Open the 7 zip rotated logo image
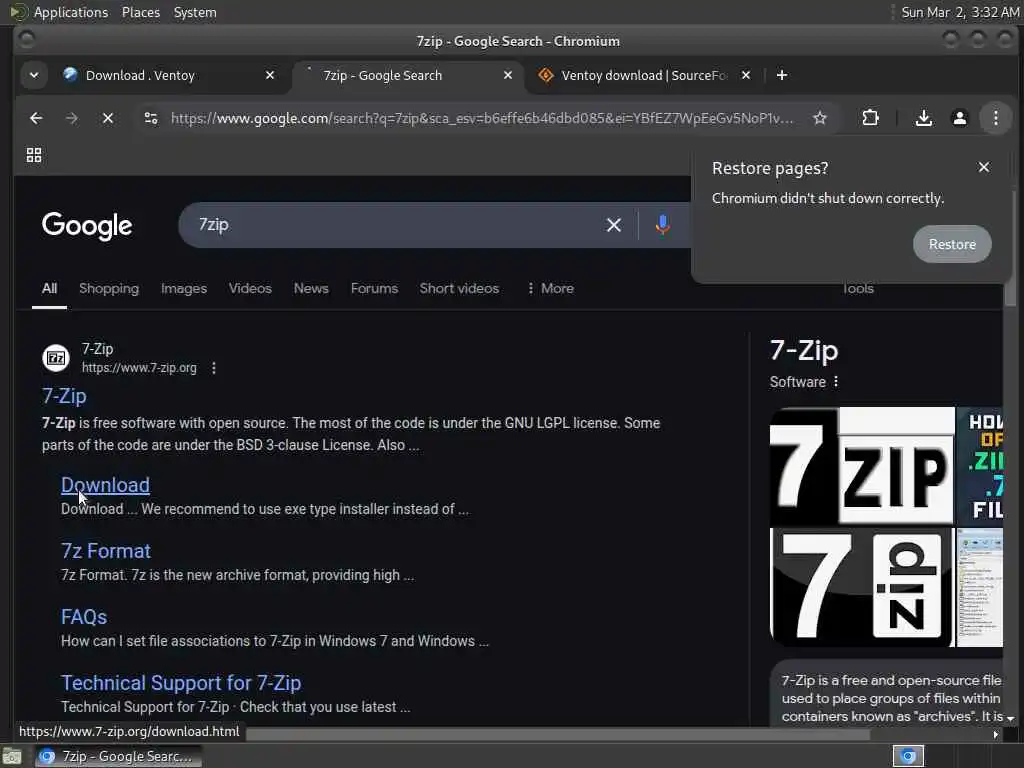 pyautogui.click(x=862, y=587)
